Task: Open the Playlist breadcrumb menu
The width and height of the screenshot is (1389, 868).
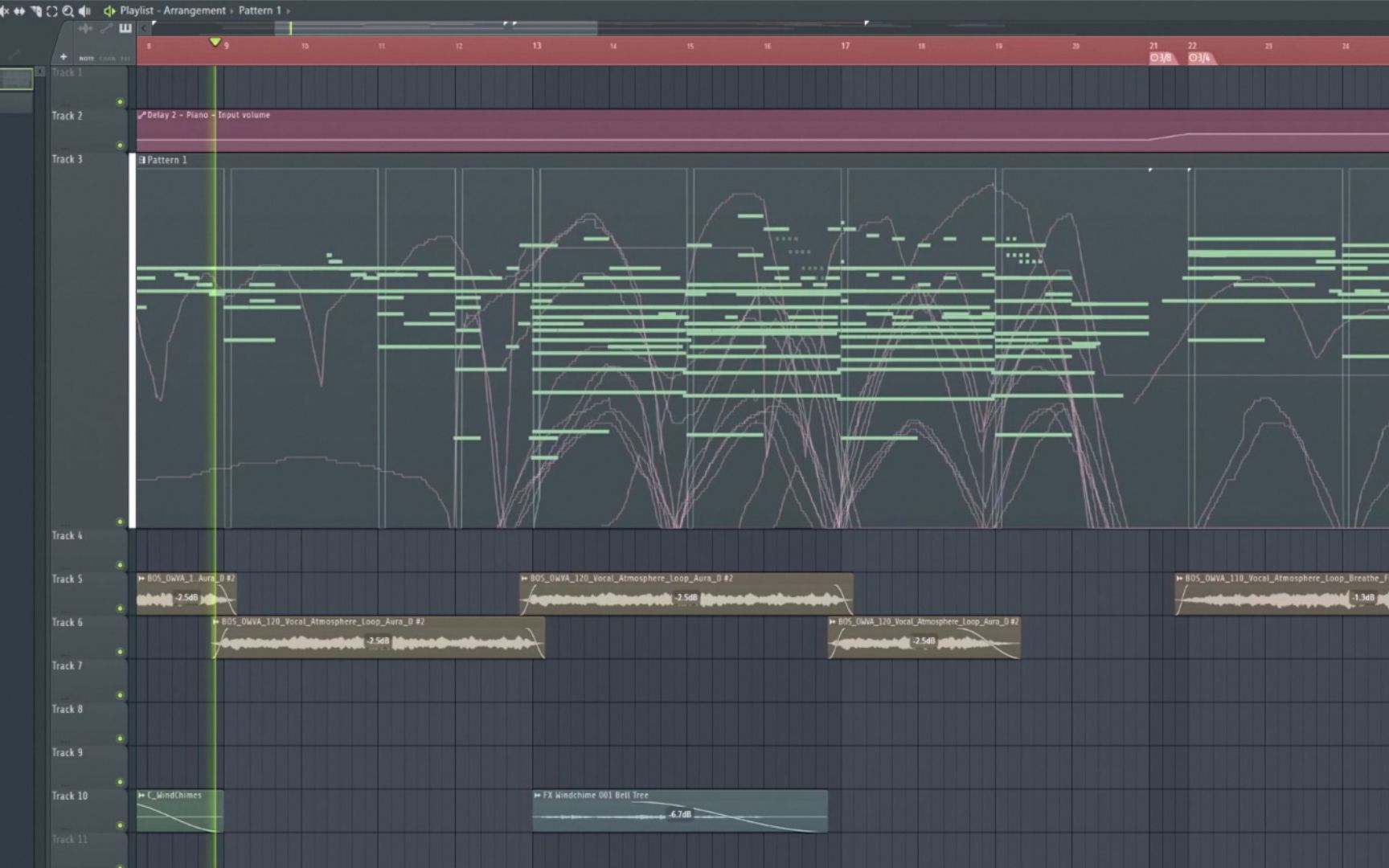Action: 137,10
